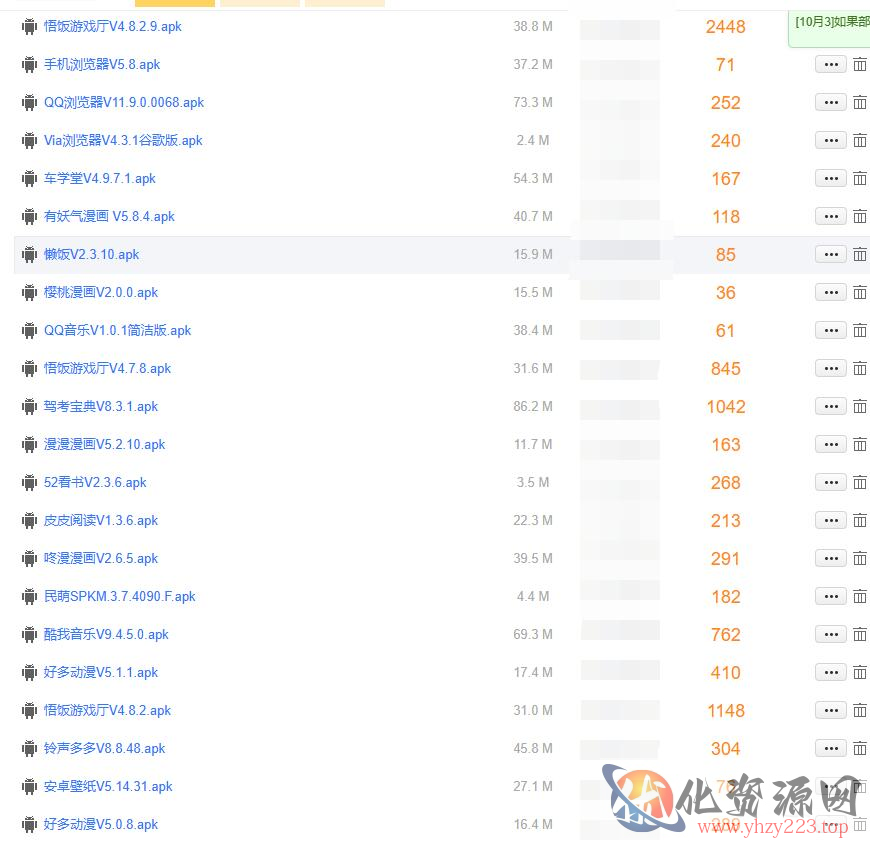This screenshot has width=870, height=841.
Task: Open file 安卓壁纸V5.14.31.apk
Action: (108, 787)
